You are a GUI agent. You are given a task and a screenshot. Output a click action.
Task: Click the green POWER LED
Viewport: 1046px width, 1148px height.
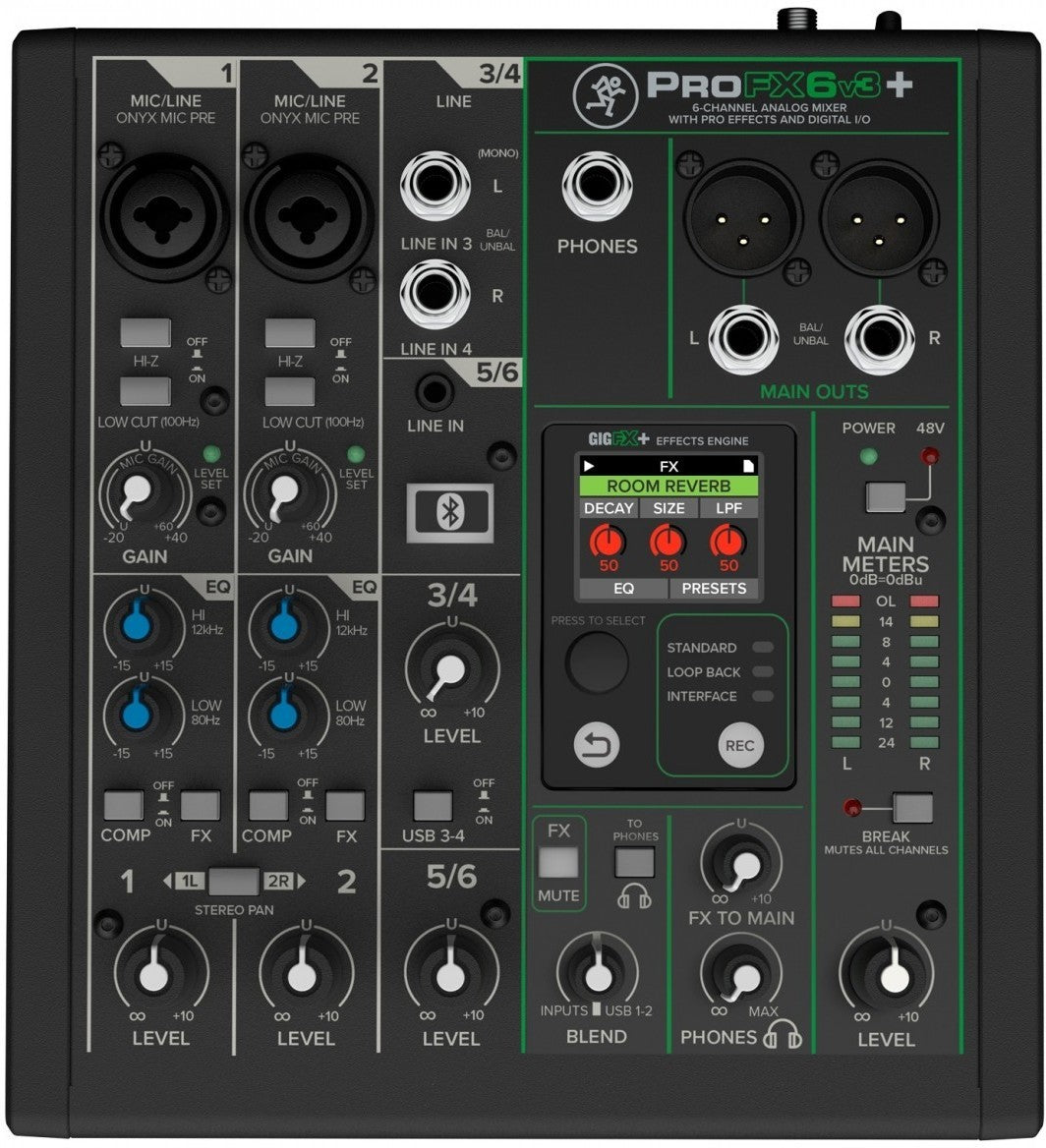point(868,457)
